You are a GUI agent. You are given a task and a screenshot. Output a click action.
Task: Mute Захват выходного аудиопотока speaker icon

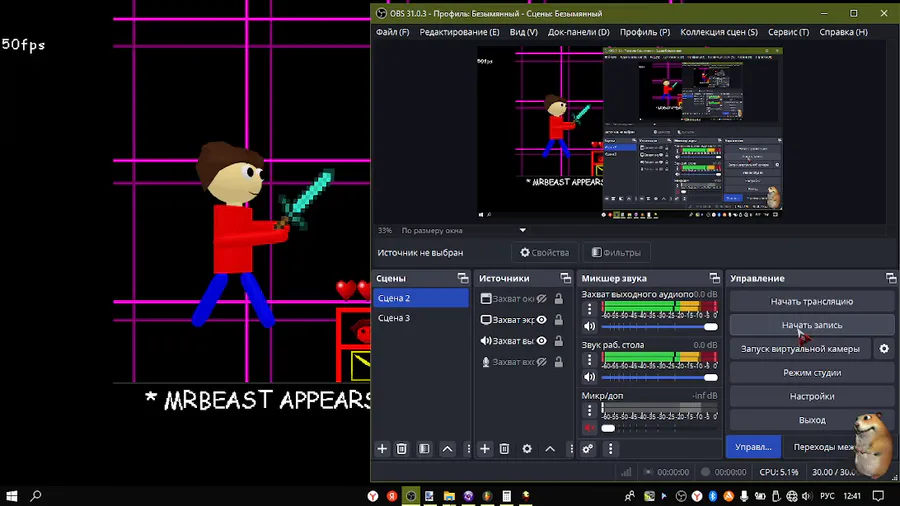589,326
